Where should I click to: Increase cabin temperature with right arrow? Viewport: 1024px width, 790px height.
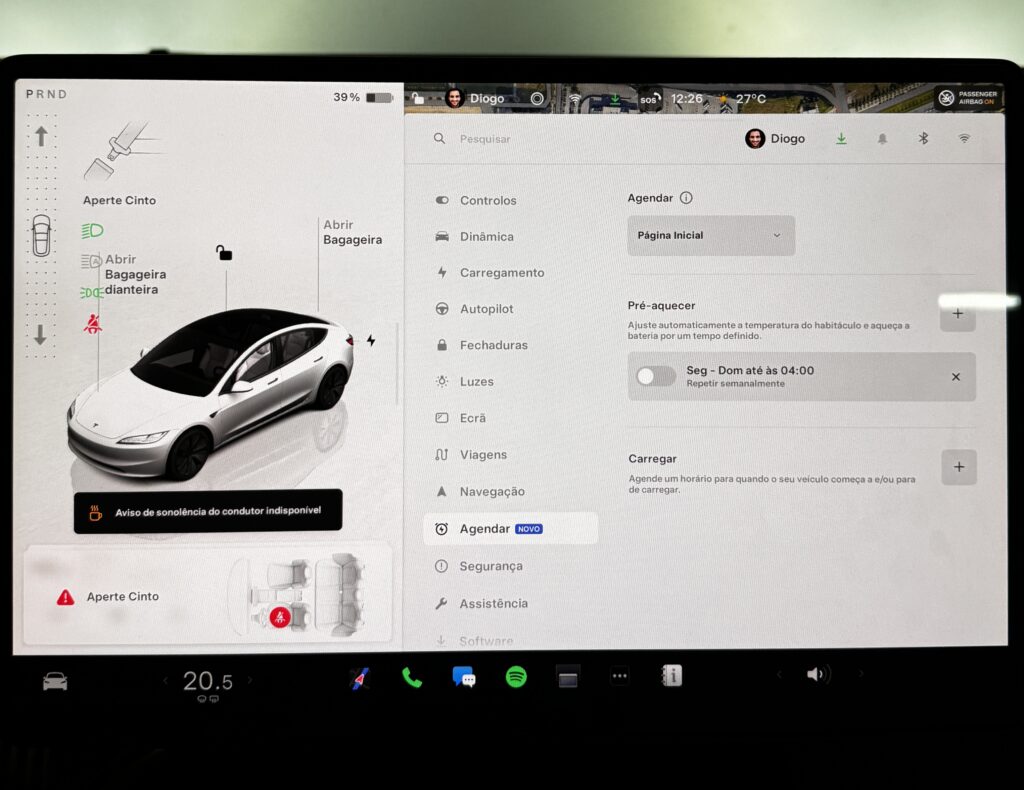[x=250, y=681]
